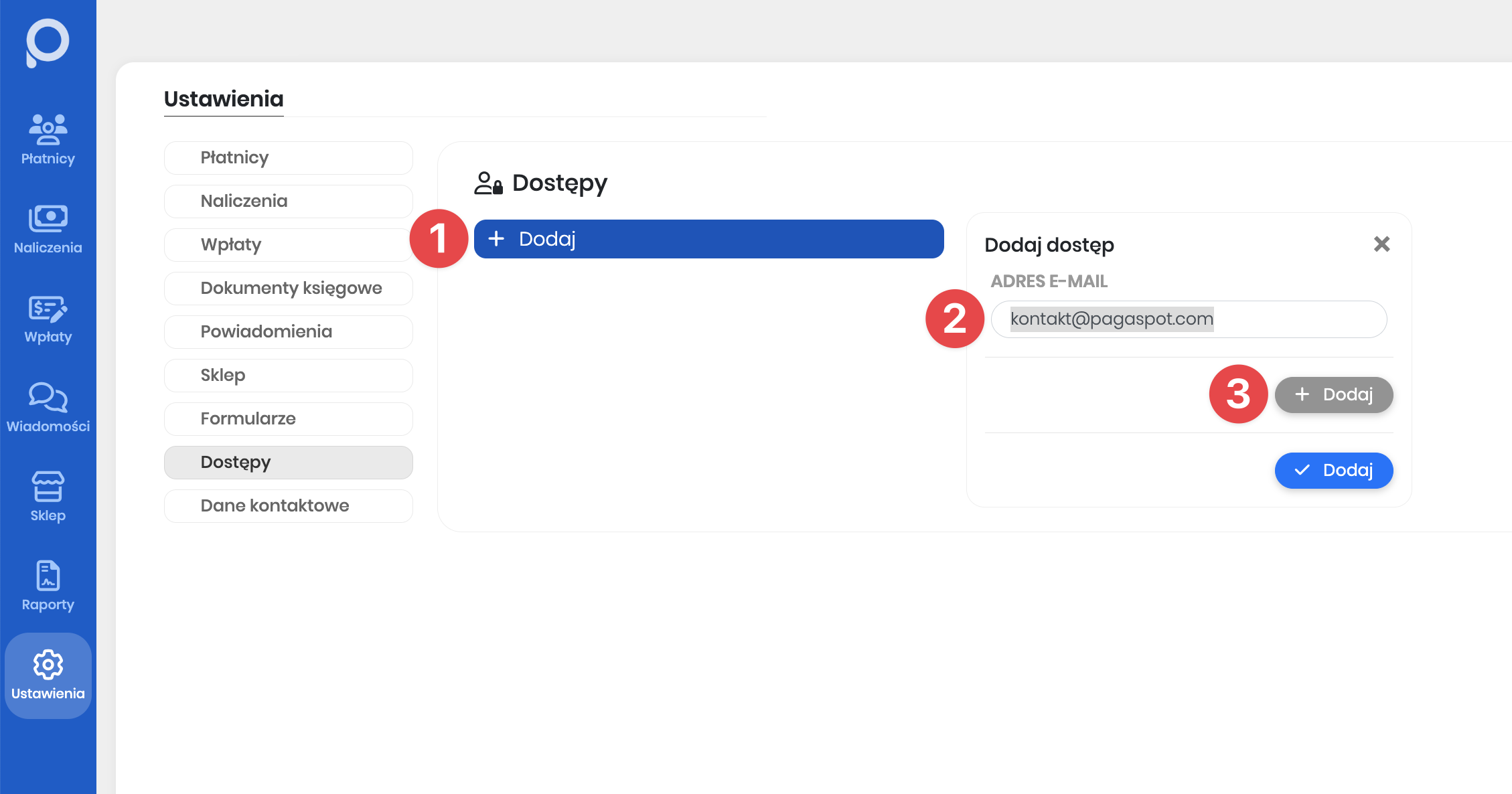Open Dane kontaktowe settings section
The height and width of the screenshot is (794, 1512).
click(x=288, y=506)
